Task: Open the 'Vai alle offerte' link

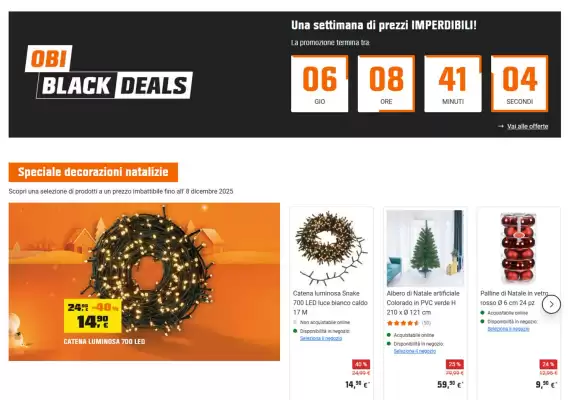Action: point(527,126)
